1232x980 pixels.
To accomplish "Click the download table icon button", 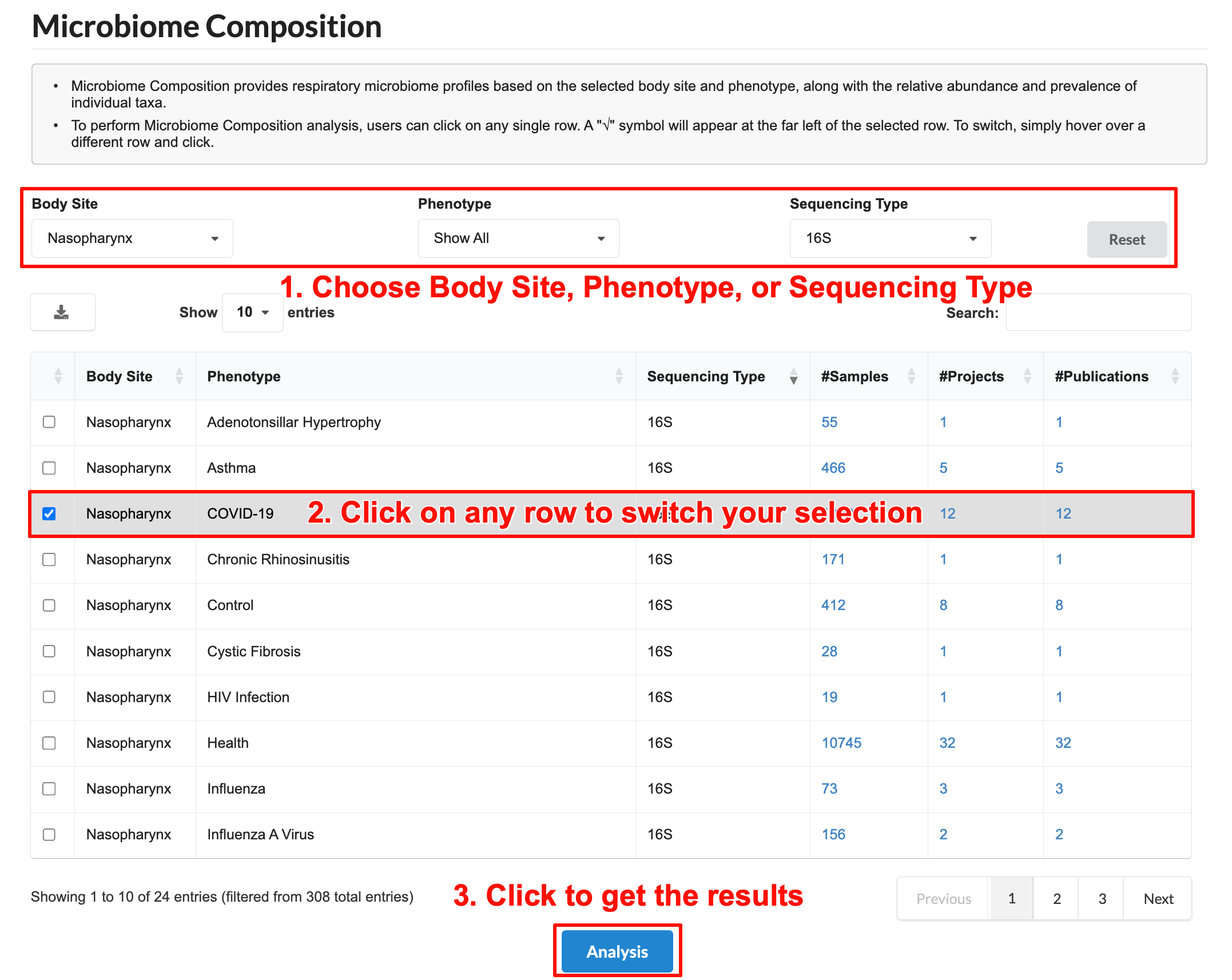I will pyautogui.click(x=62, y=312).
